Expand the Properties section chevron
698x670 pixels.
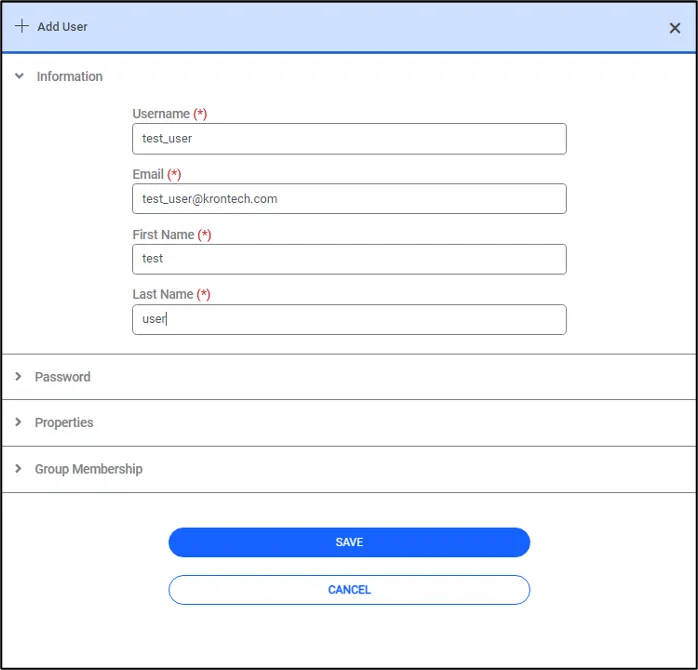click(18, 422)
